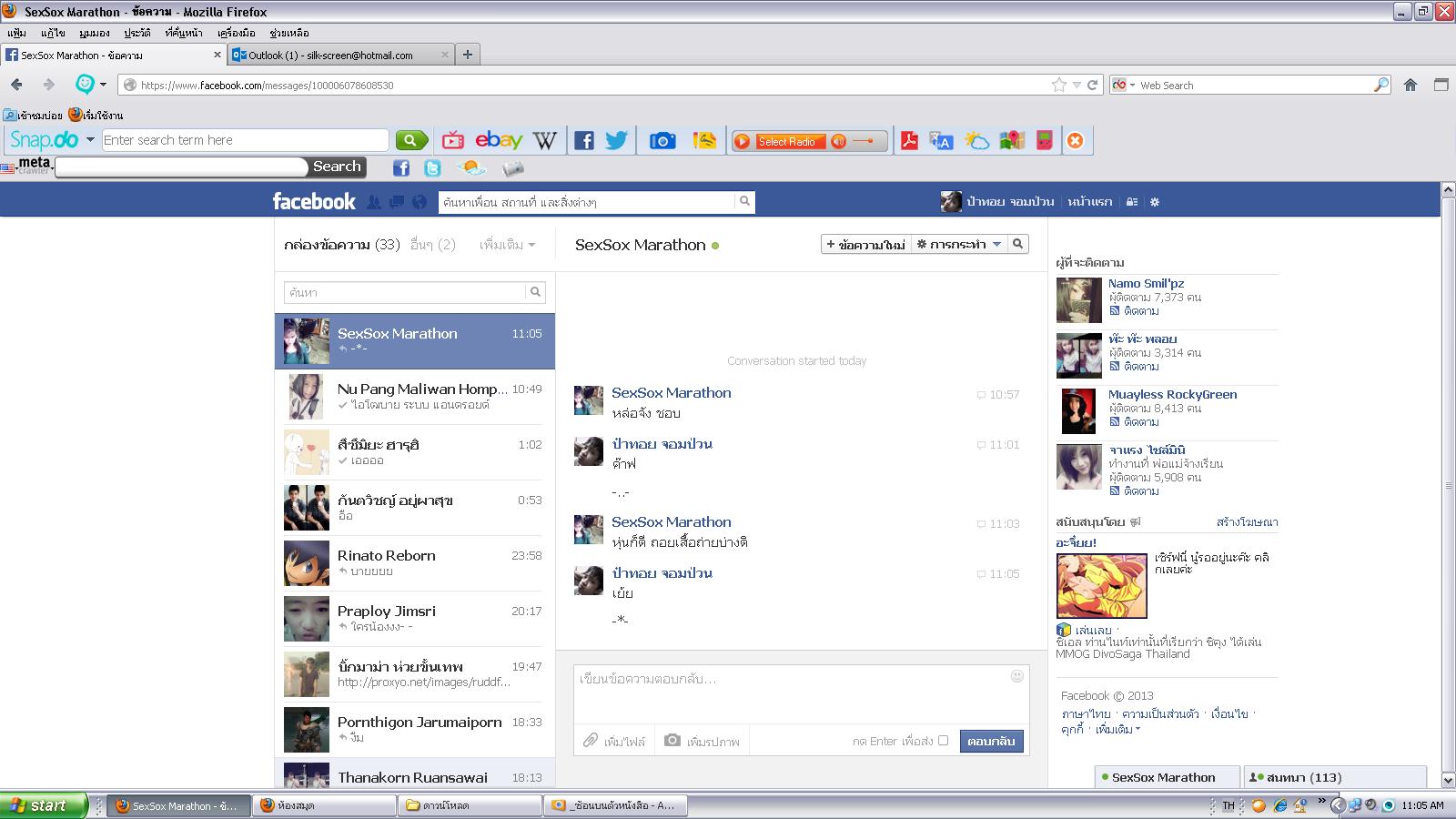Click the camera add photo button
The width and height of the screenshot is (1456, 819).
point(702,741)
